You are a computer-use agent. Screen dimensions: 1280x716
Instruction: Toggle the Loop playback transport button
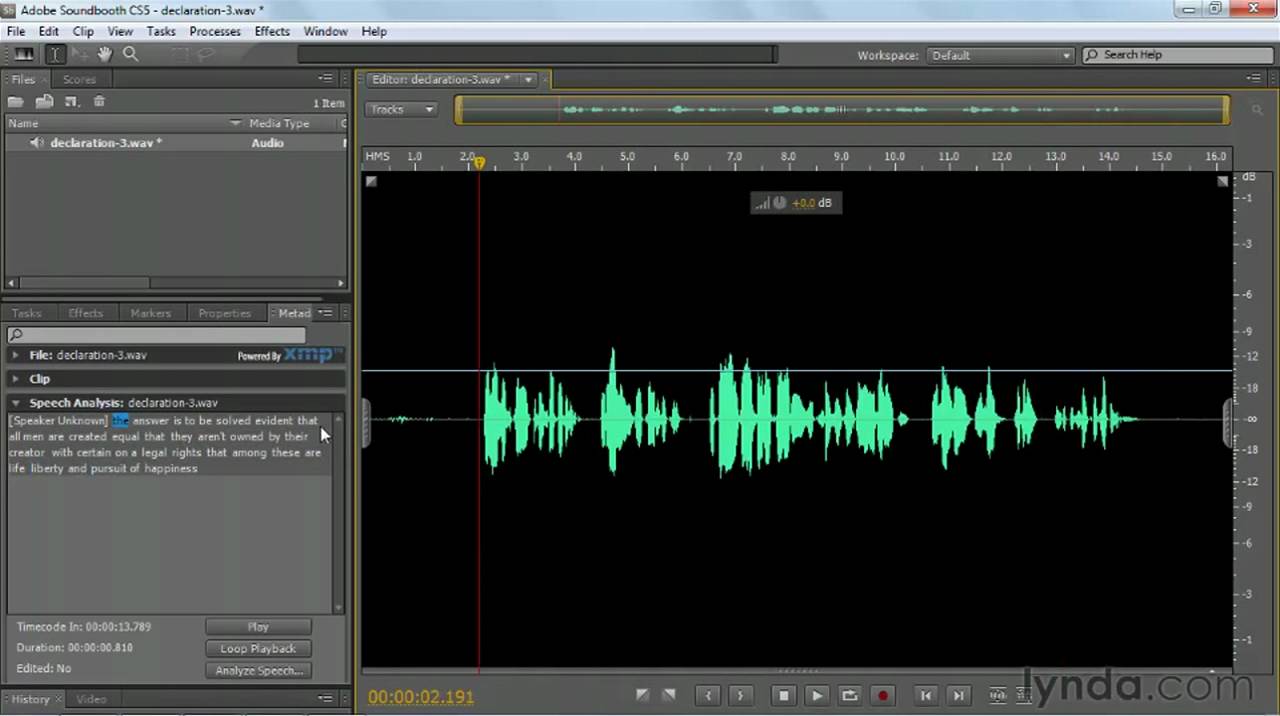pyautogui.click(x=850, y=696)
